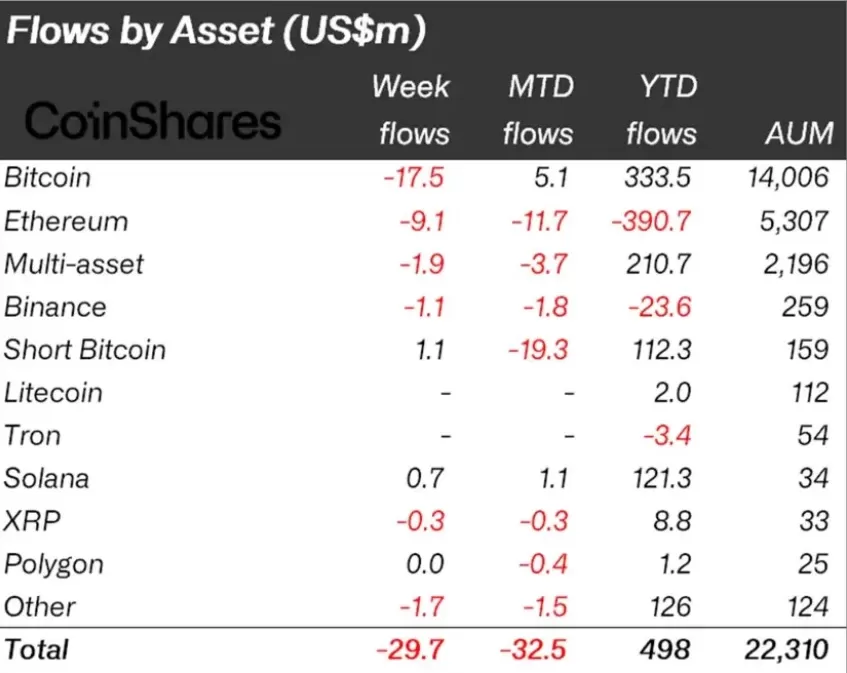Select the Short Bitcoin row label

pyautogui.click(x=85, y=350)
